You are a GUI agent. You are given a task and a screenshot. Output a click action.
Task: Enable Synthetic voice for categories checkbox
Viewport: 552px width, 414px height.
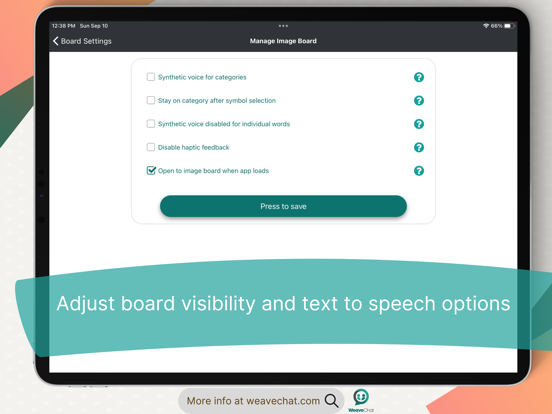151,77
